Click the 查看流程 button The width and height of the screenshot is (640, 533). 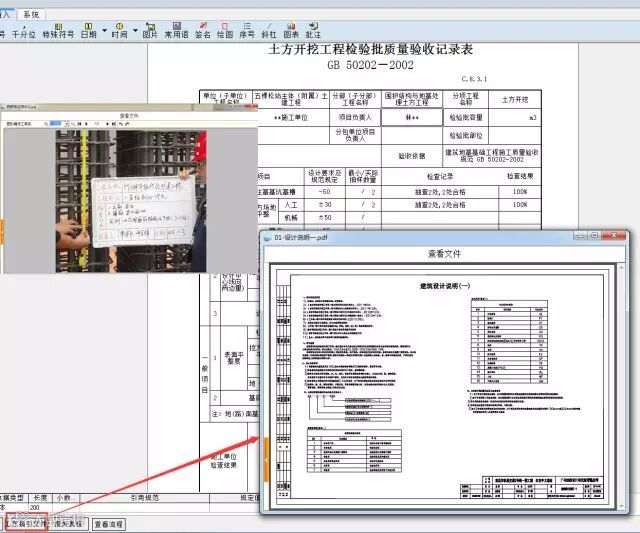coord(109,524)
